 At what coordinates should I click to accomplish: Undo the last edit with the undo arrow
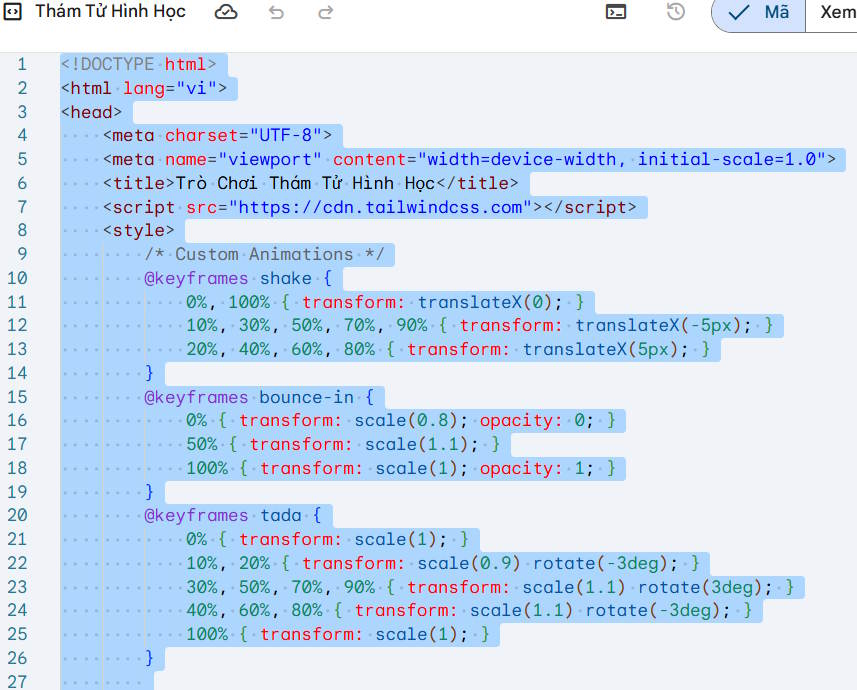coord(277,12)
